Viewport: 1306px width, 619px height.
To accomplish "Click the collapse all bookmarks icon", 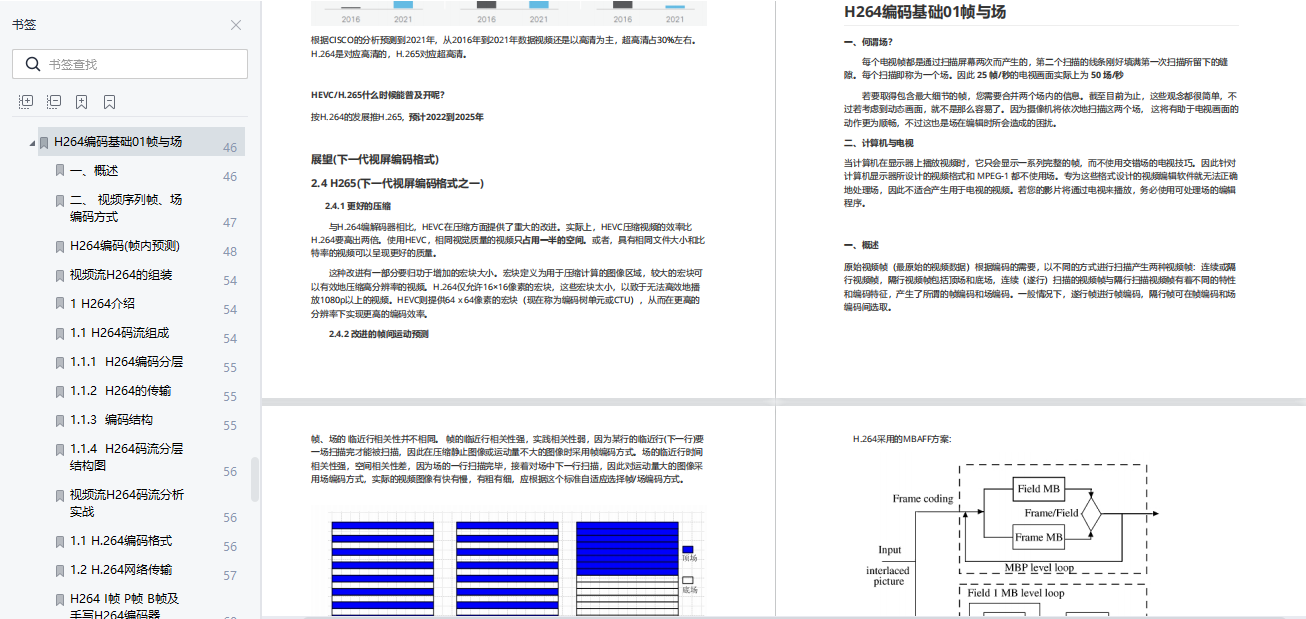I will 53,101.
